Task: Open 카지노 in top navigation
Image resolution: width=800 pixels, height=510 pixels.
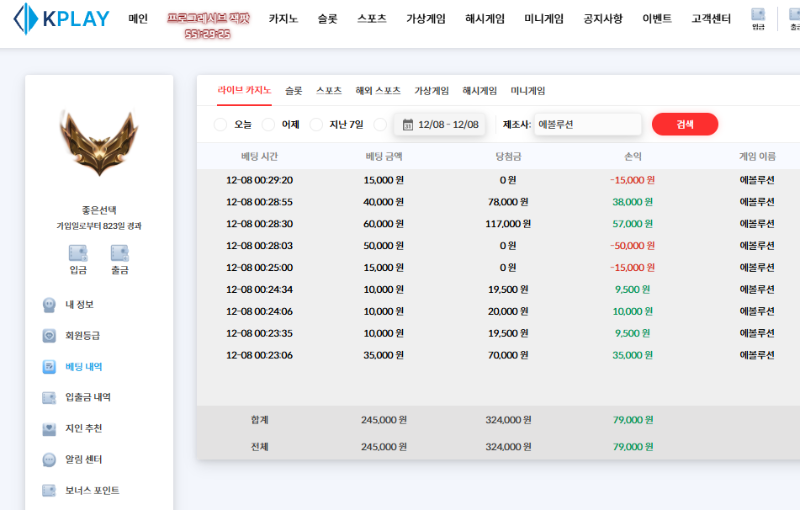Action: tap(283, 19)
